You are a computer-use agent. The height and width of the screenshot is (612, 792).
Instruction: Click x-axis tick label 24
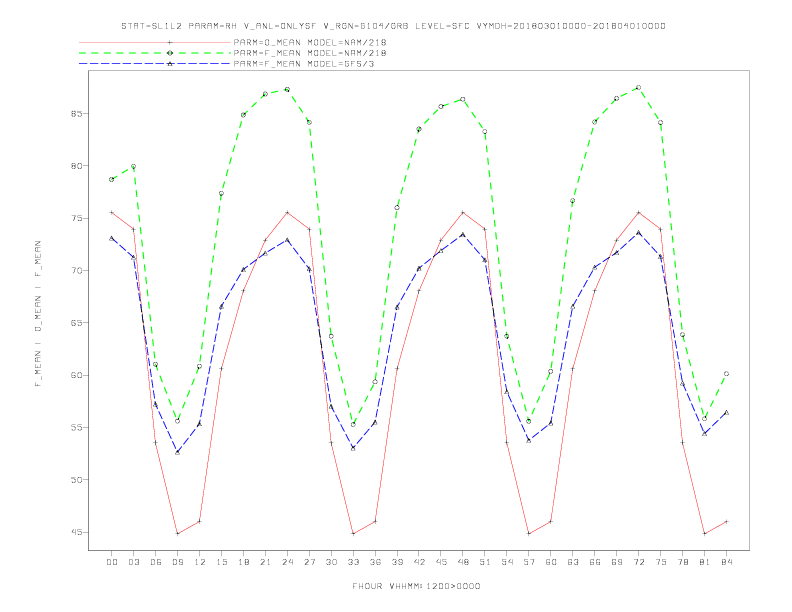(x=287, y=562)
